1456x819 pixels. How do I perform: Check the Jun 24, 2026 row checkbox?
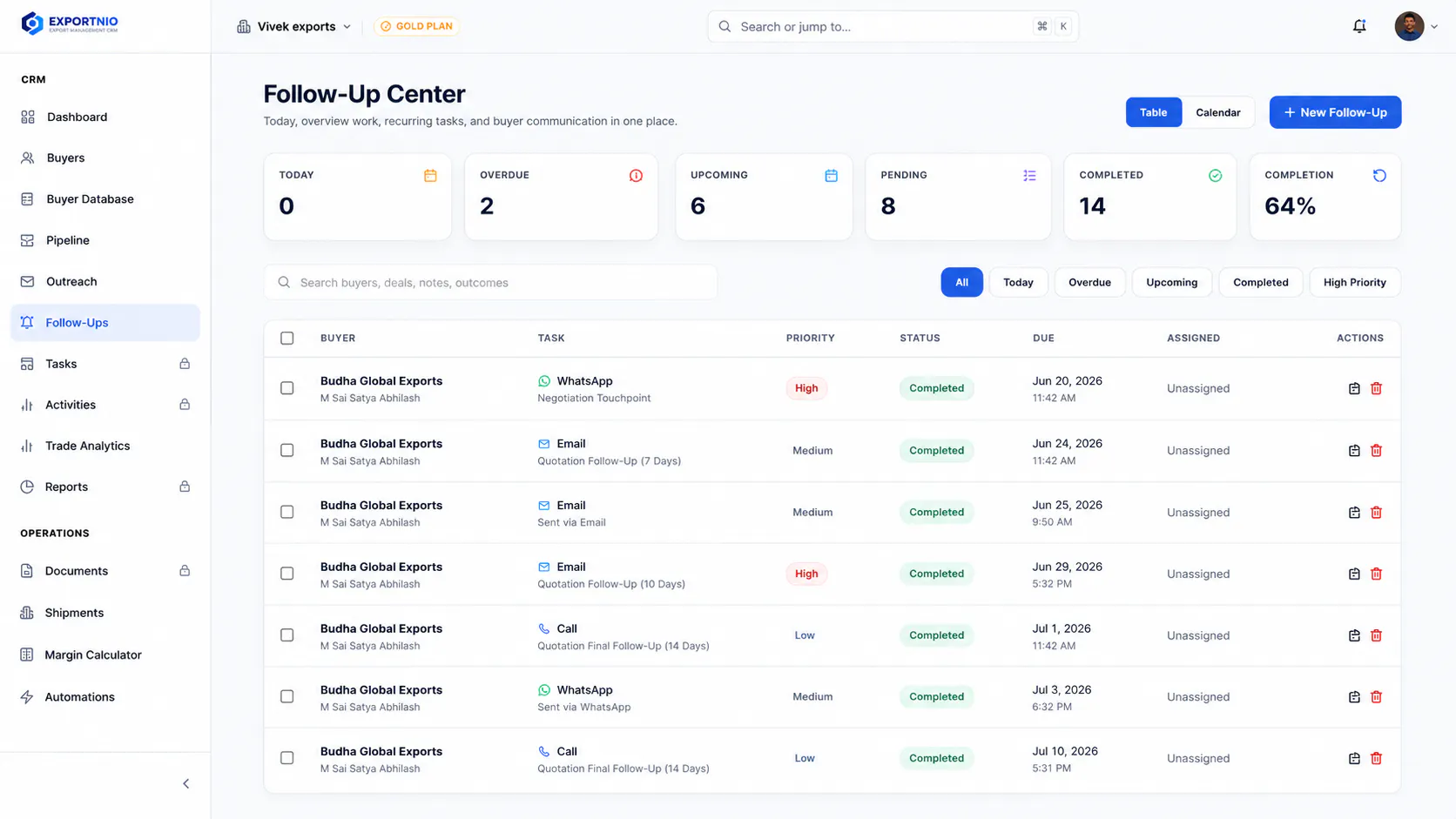coord(287,451)
